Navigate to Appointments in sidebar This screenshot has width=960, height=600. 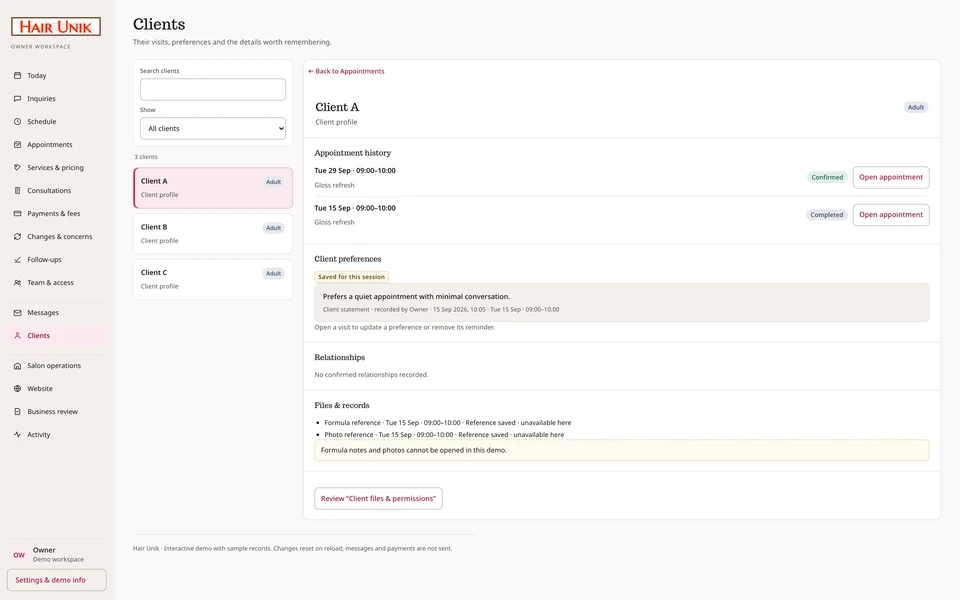click(x=57, y=144)
